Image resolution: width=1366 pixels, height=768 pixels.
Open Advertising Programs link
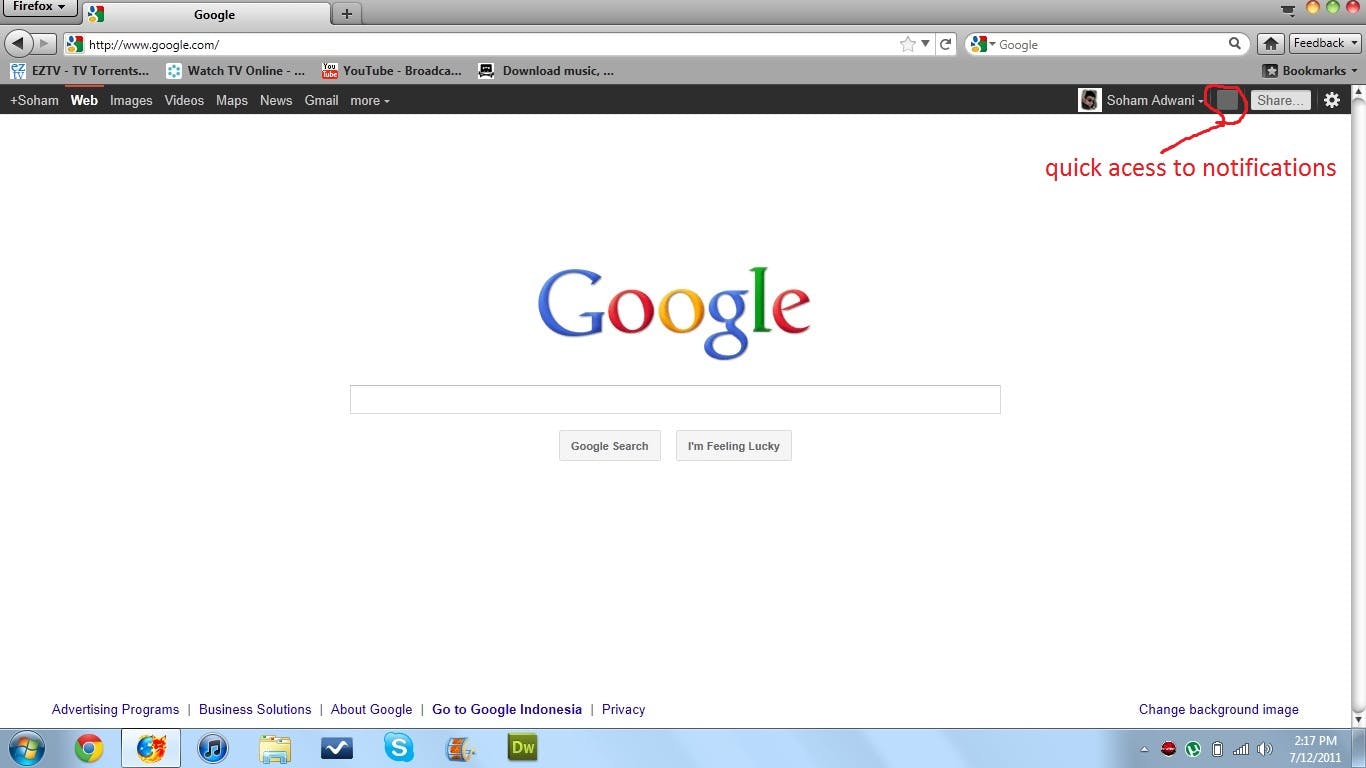[115, 709]
